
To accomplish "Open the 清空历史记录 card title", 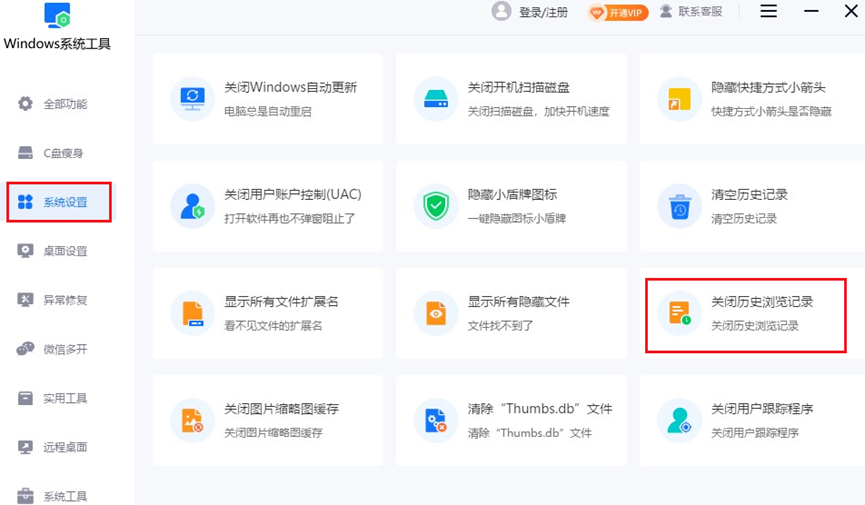I will click(749, 194).
